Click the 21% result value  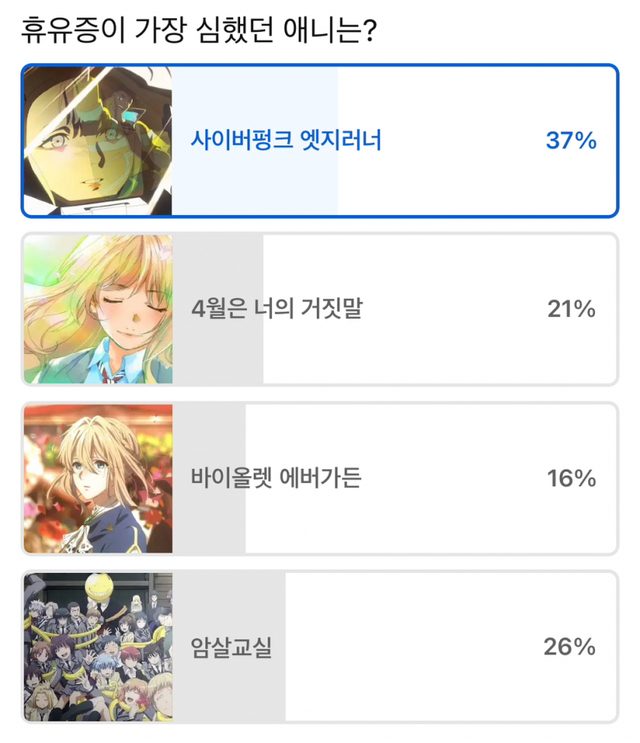[571, 310]
